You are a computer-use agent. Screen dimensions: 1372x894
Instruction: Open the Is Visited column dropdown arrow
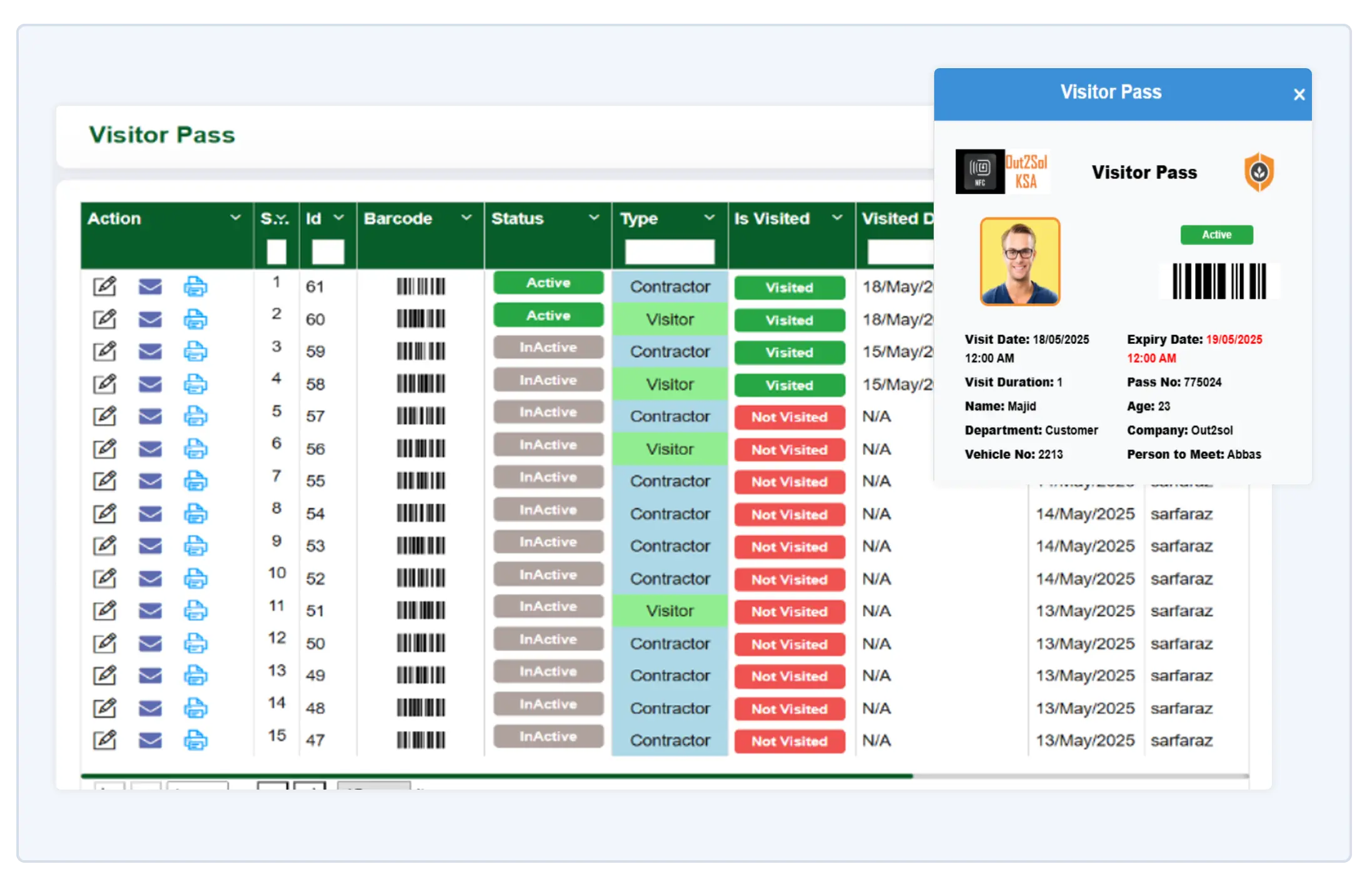[837, 218]
